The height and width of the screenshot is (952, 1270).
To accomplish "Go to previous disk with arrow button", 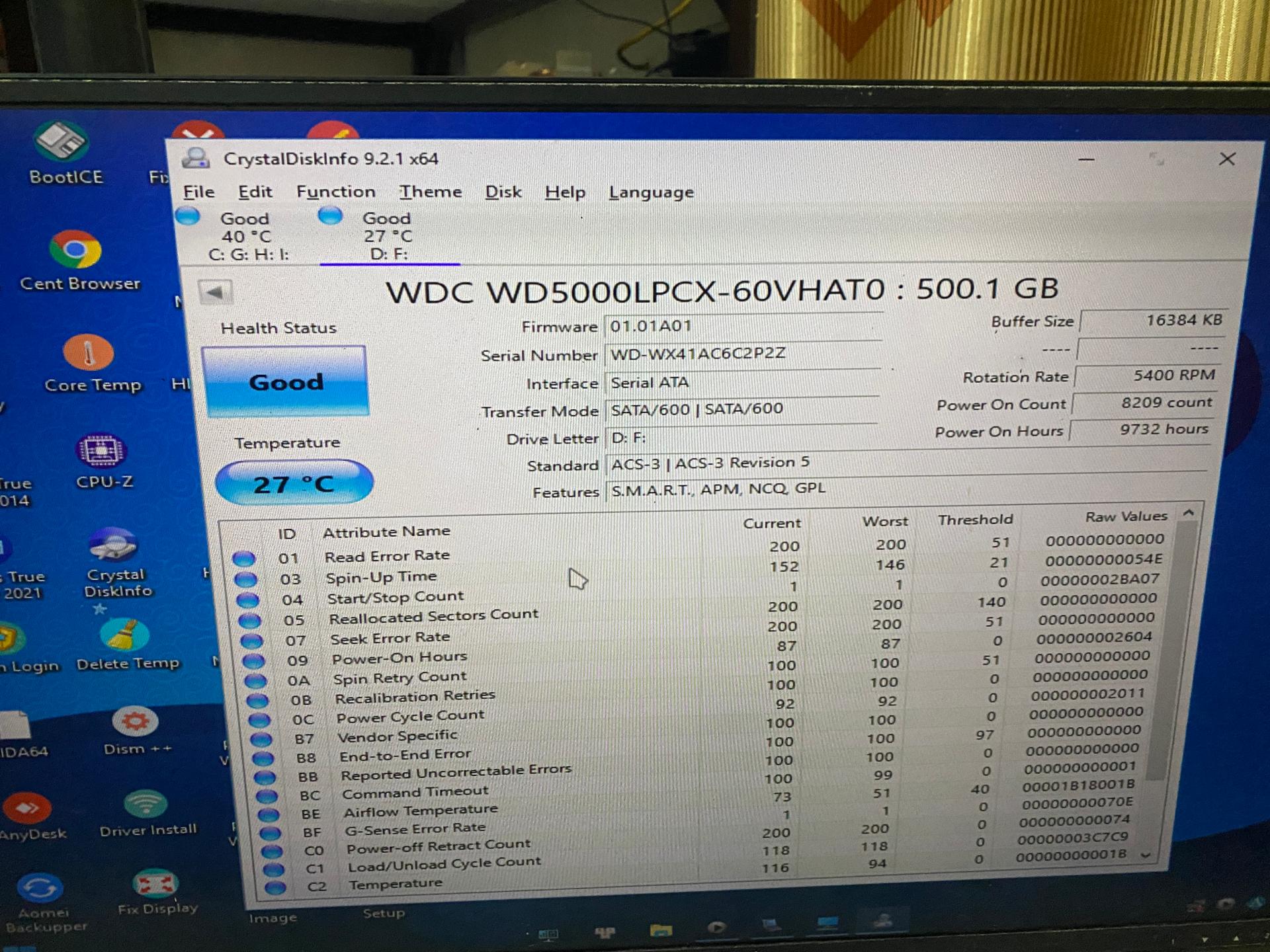I will [x=215, y=292].
